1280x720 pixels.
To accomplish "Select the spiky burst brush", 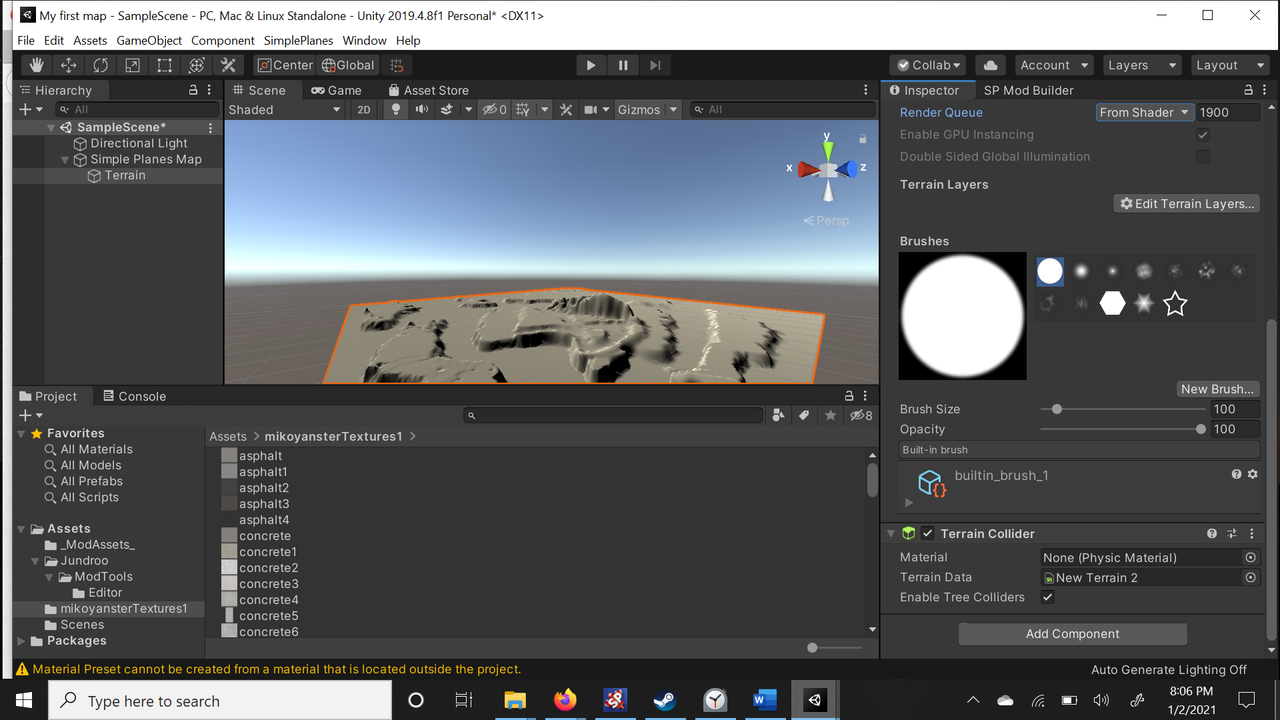I will click(x=1144, y=303).
